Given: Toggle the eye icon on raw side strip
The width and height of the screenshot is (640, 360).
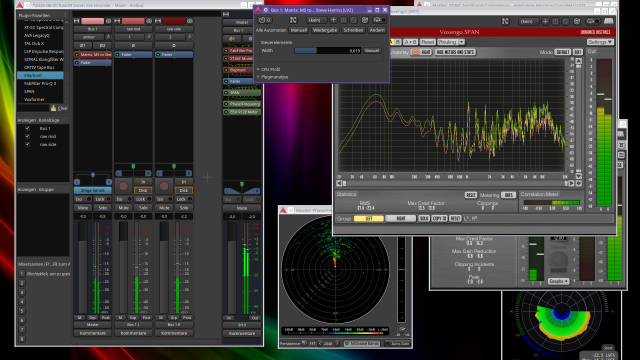Looking at the screenshot, I should click(x=189, y=21).
